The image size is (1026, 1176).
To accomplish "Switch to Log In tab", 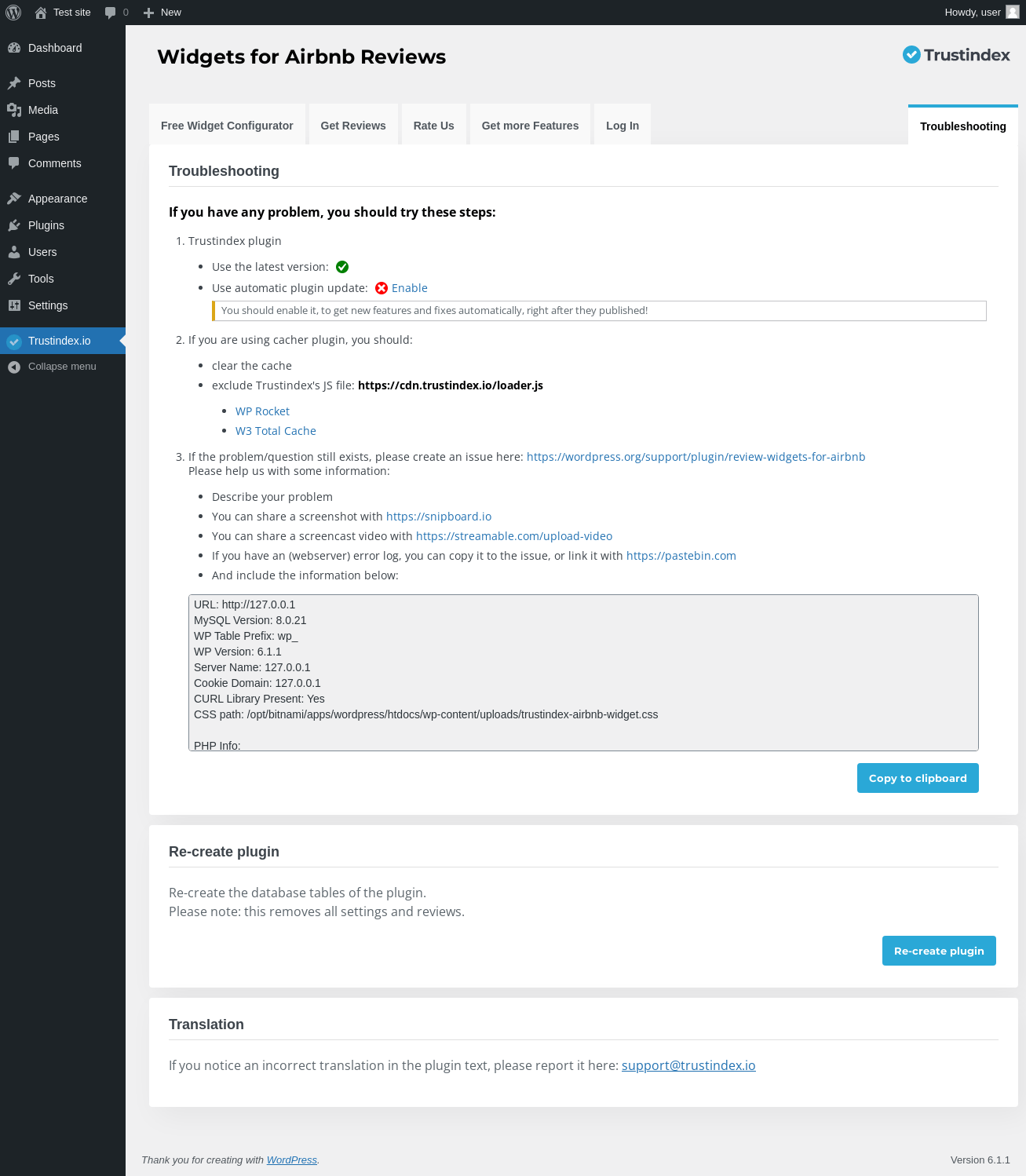I will click(623, 125).
